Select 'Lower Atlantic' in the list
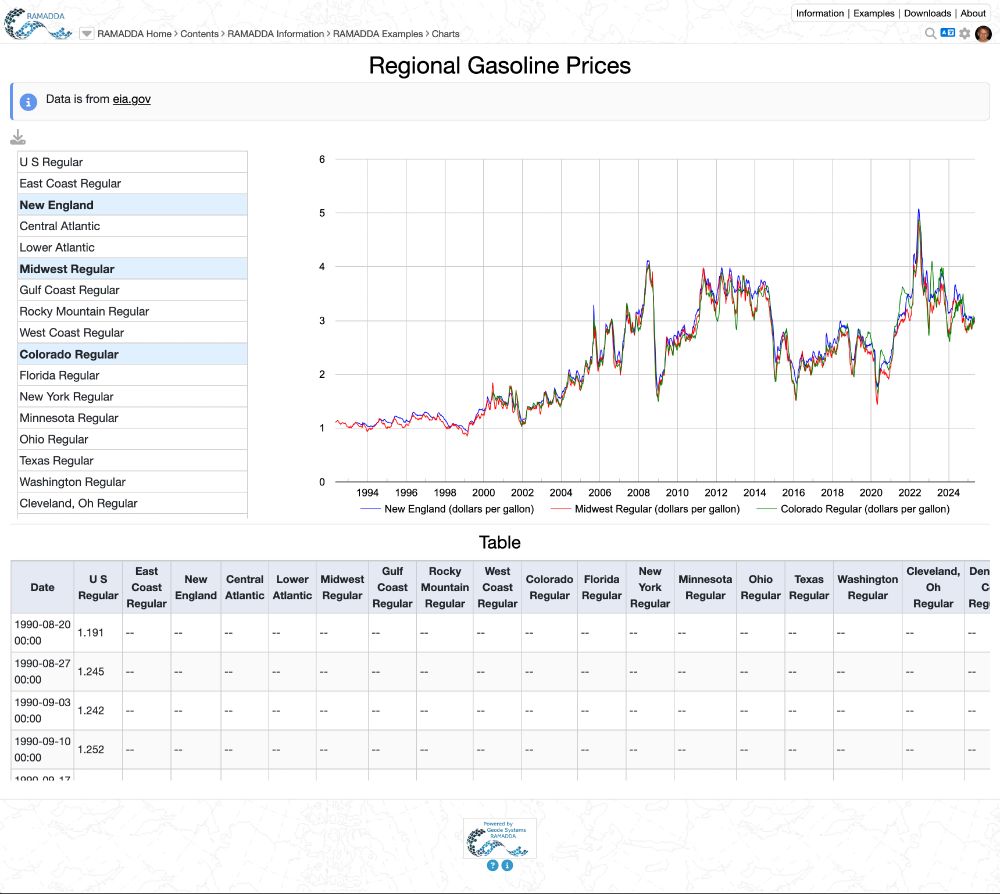The width and height of the screenshot is (1000, 894). click(133, 247)
